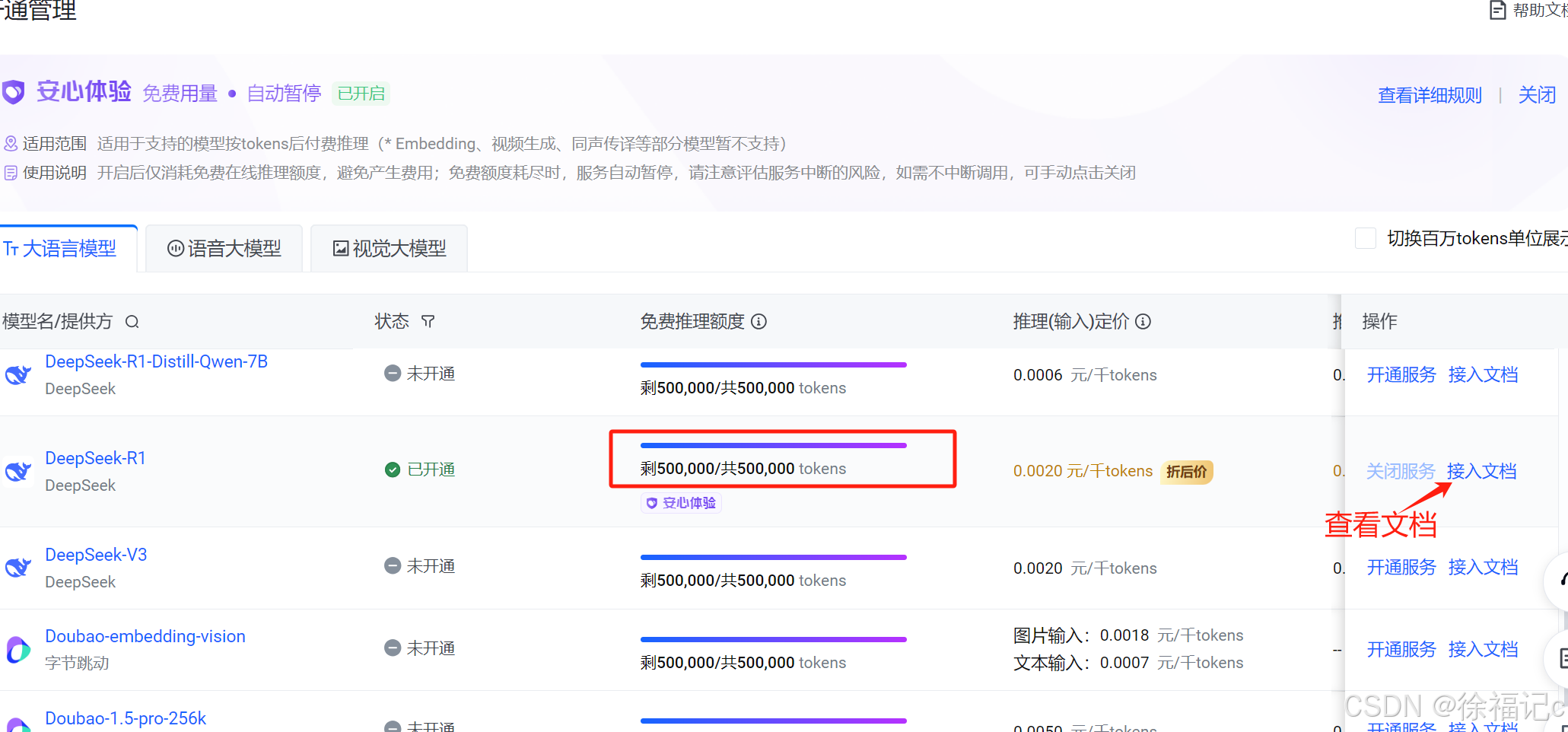Image resolution: width=1568 pixels, height=732 pixels.
Task: Click 字节跳动 provider text
Action: pos(77,663)
